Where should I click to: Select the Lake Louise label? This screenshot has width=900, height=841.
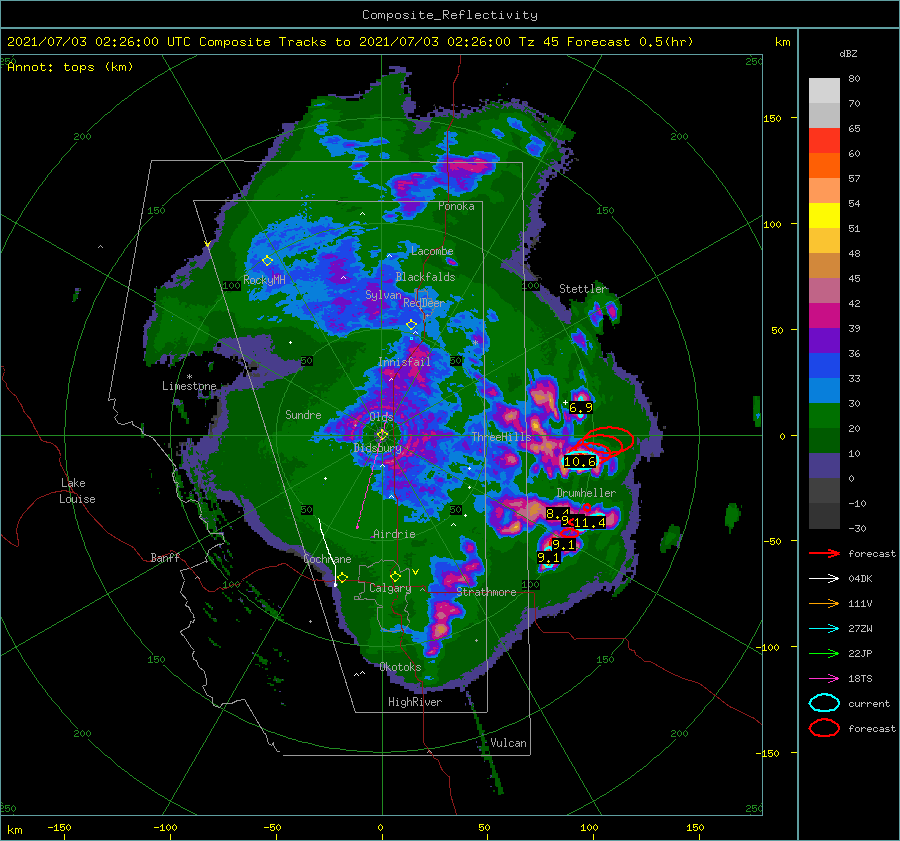tap(78, 491)
